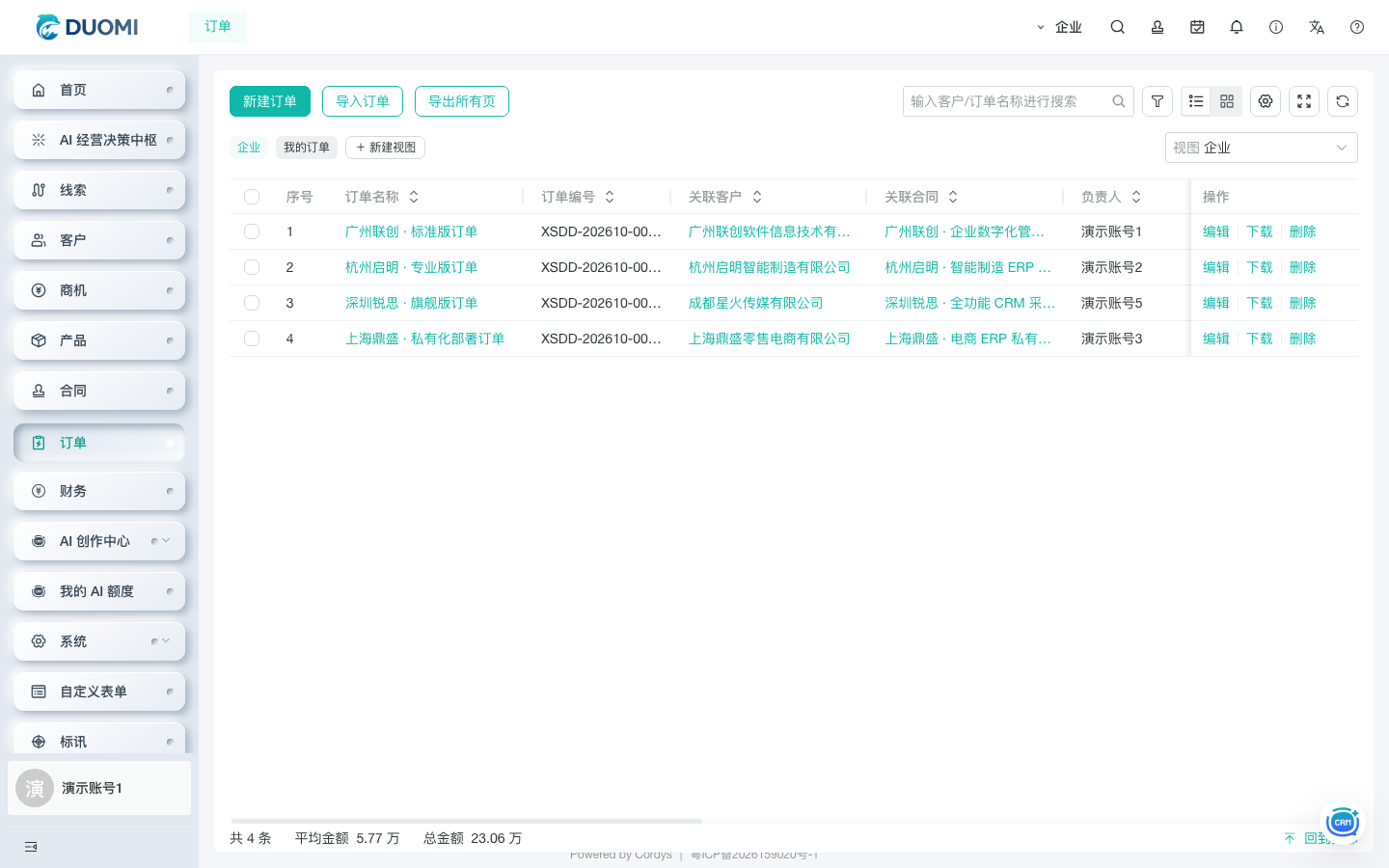Screen dimensions: 1389x868
Task: Expand the AI 创作中心 sidebar menu
Action: point(99,541)
